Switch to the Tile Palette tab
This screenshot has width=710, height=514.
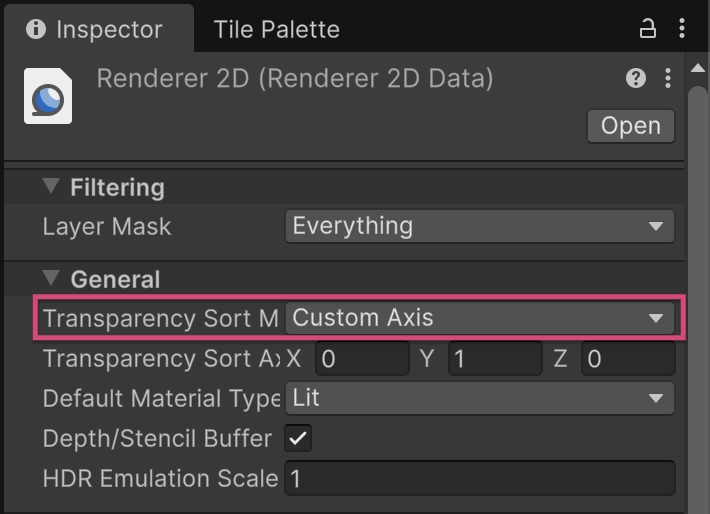pos(276,30)
